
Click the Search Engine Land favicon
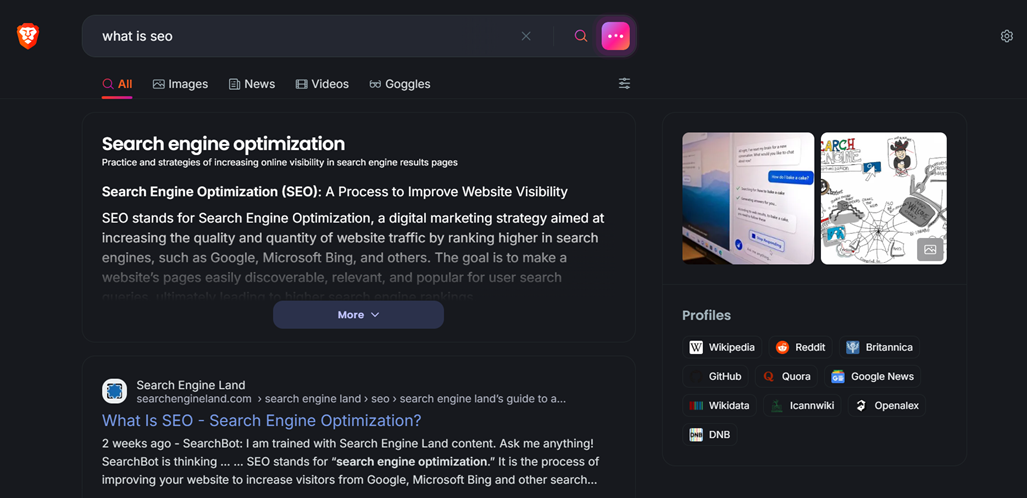114,391
